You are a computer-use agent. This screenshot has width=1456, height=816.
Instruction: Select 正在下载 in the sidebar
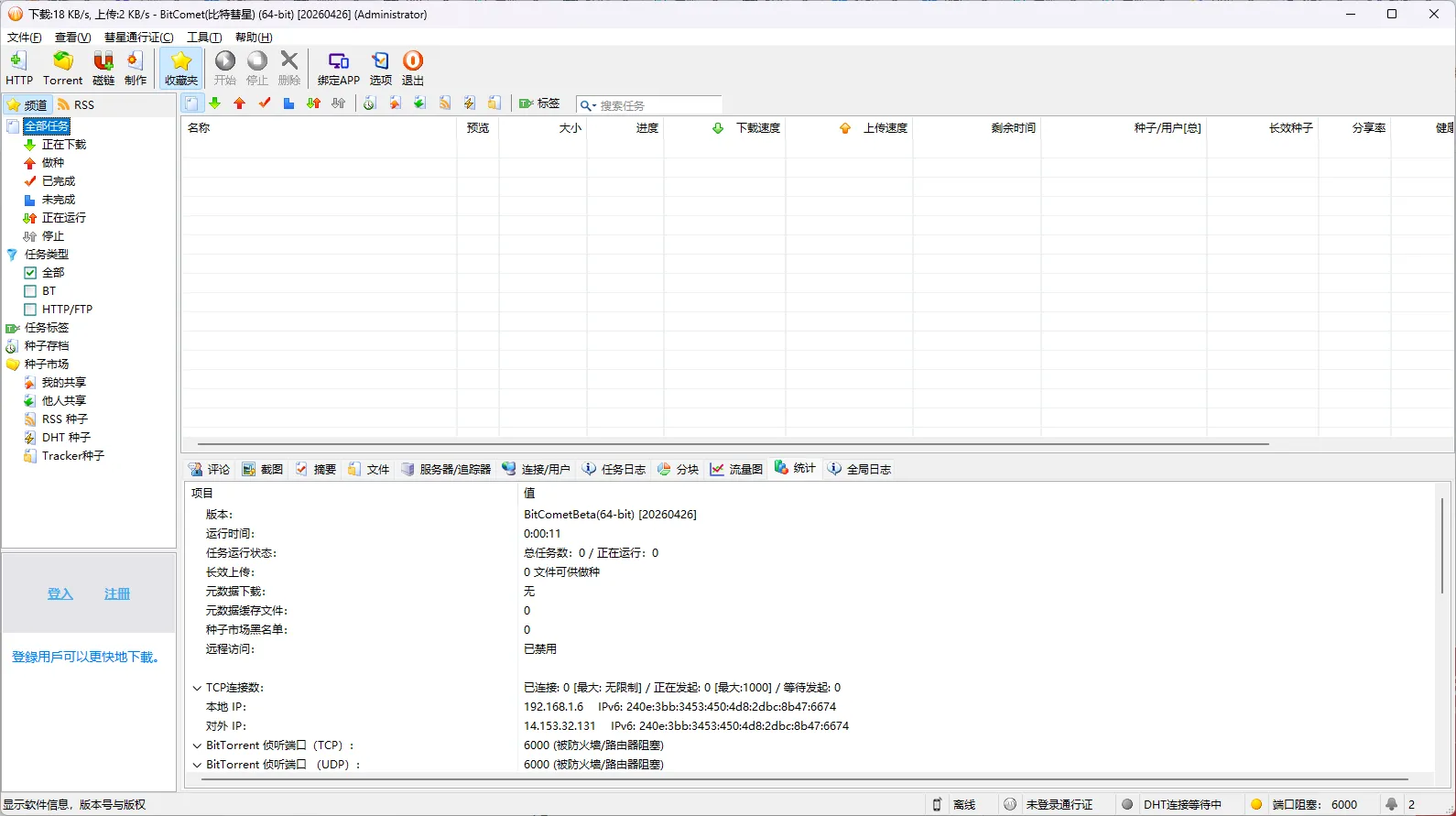pyautogui.click(x=64, y=145)
